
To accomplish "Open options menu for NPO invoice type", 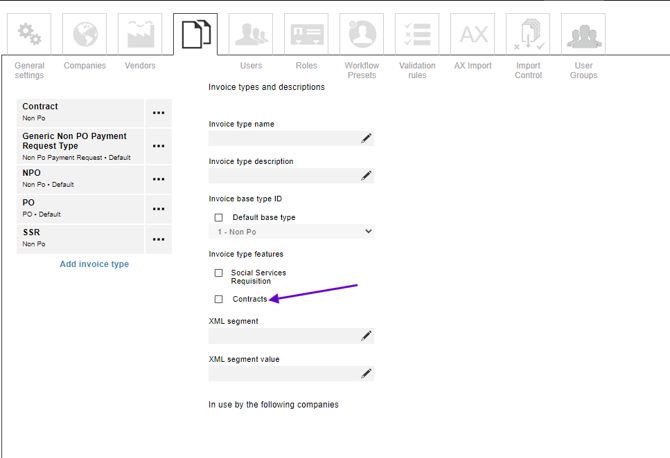I will pyautogui.click(x=159, y=179).
